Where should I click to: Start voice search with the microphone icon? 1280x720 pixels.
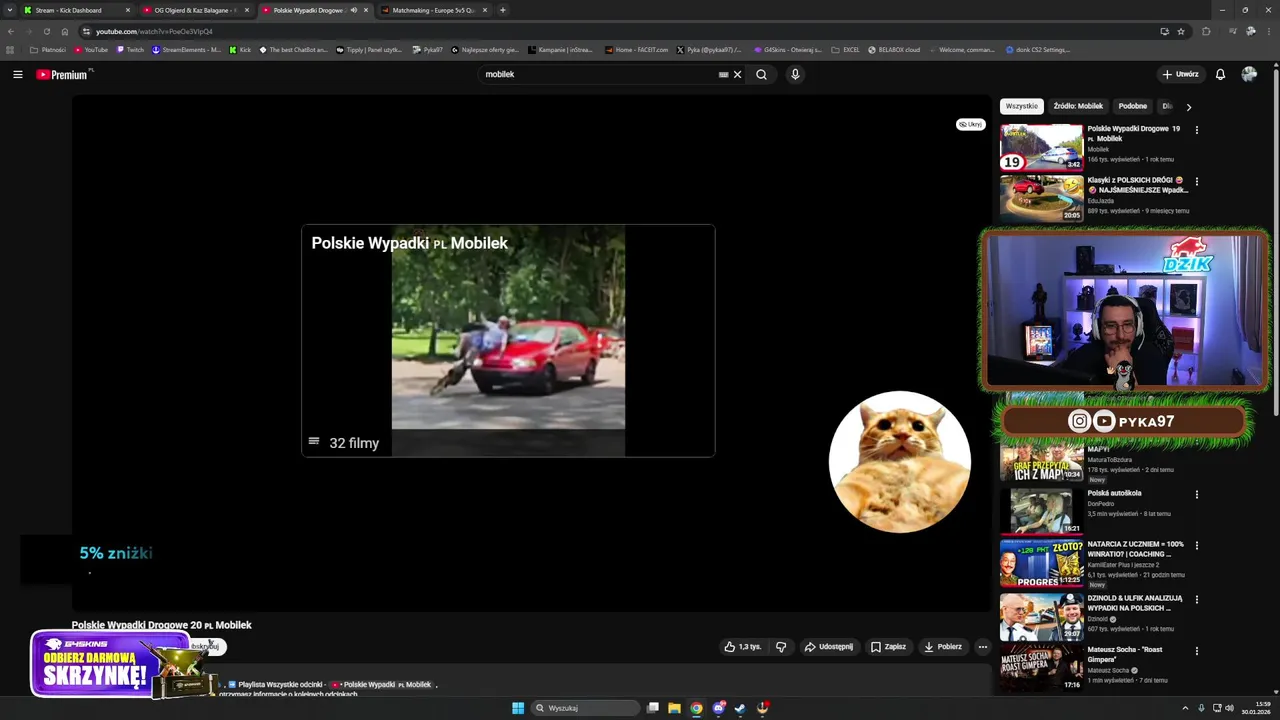click(x=795, y=74)
